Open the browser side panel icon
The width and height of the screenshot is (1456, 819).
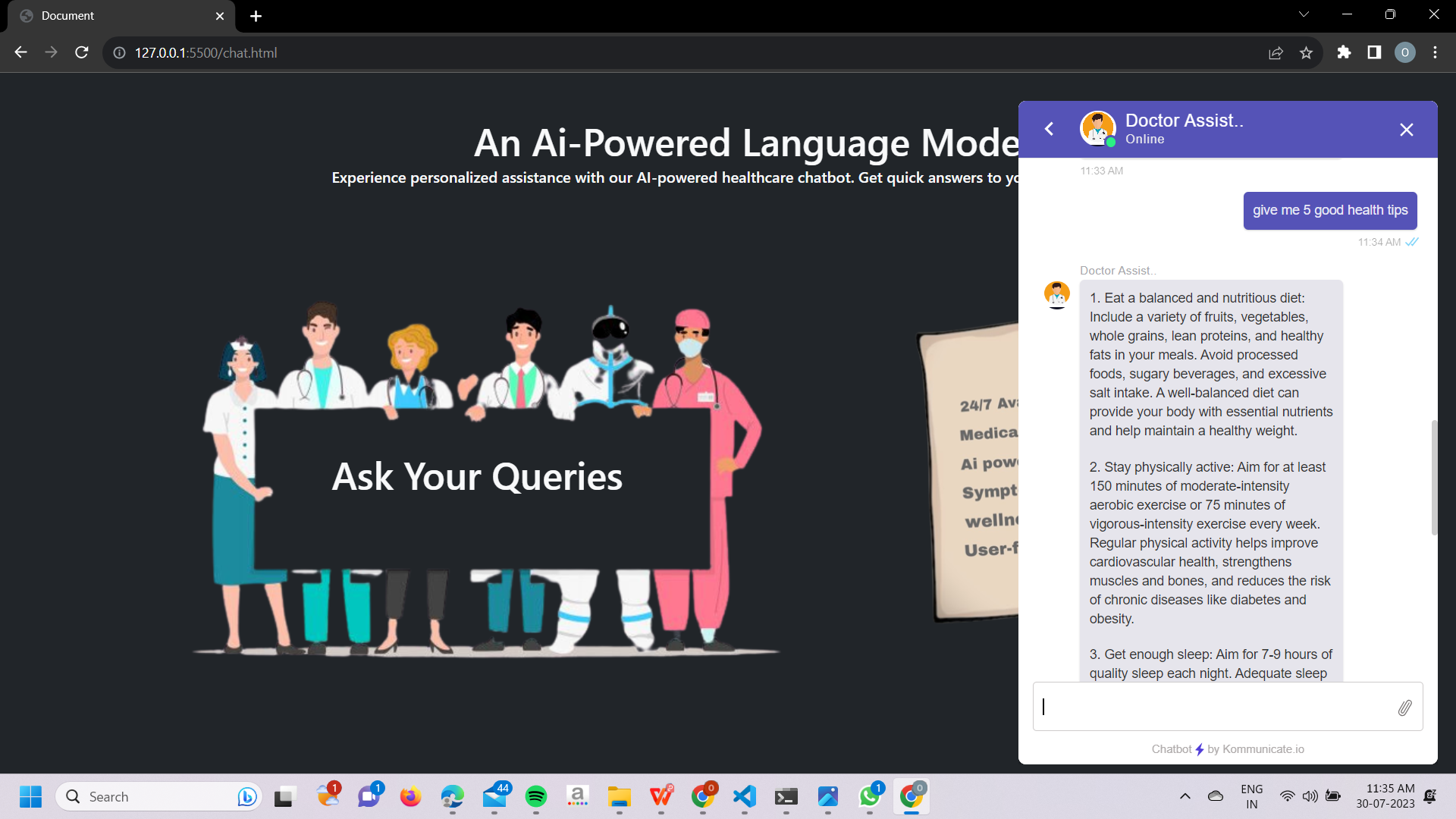(1374, 52)
